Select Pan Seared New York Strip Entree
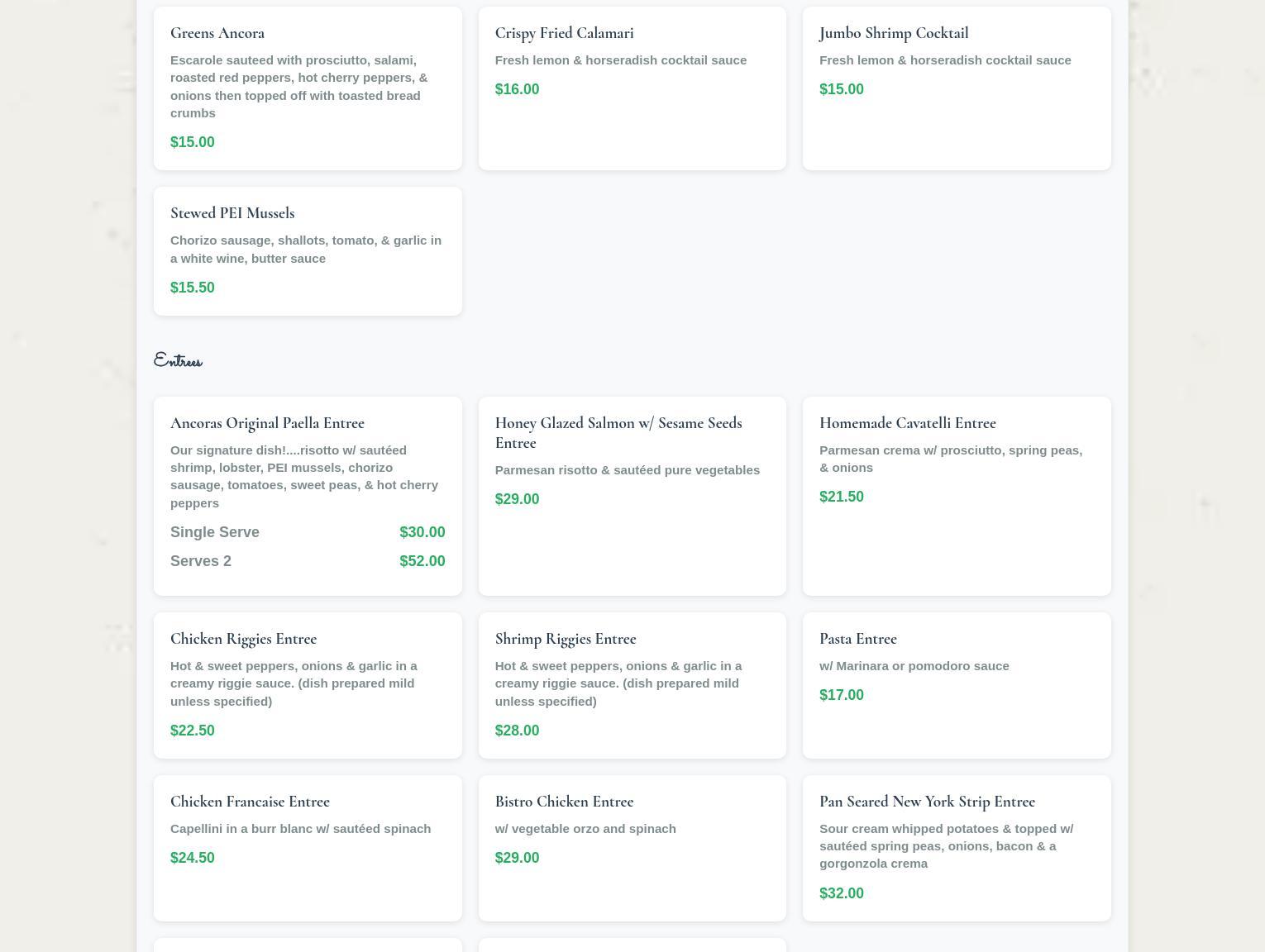1265x952 pixels. pyautogui.click(x=927, y=802)
